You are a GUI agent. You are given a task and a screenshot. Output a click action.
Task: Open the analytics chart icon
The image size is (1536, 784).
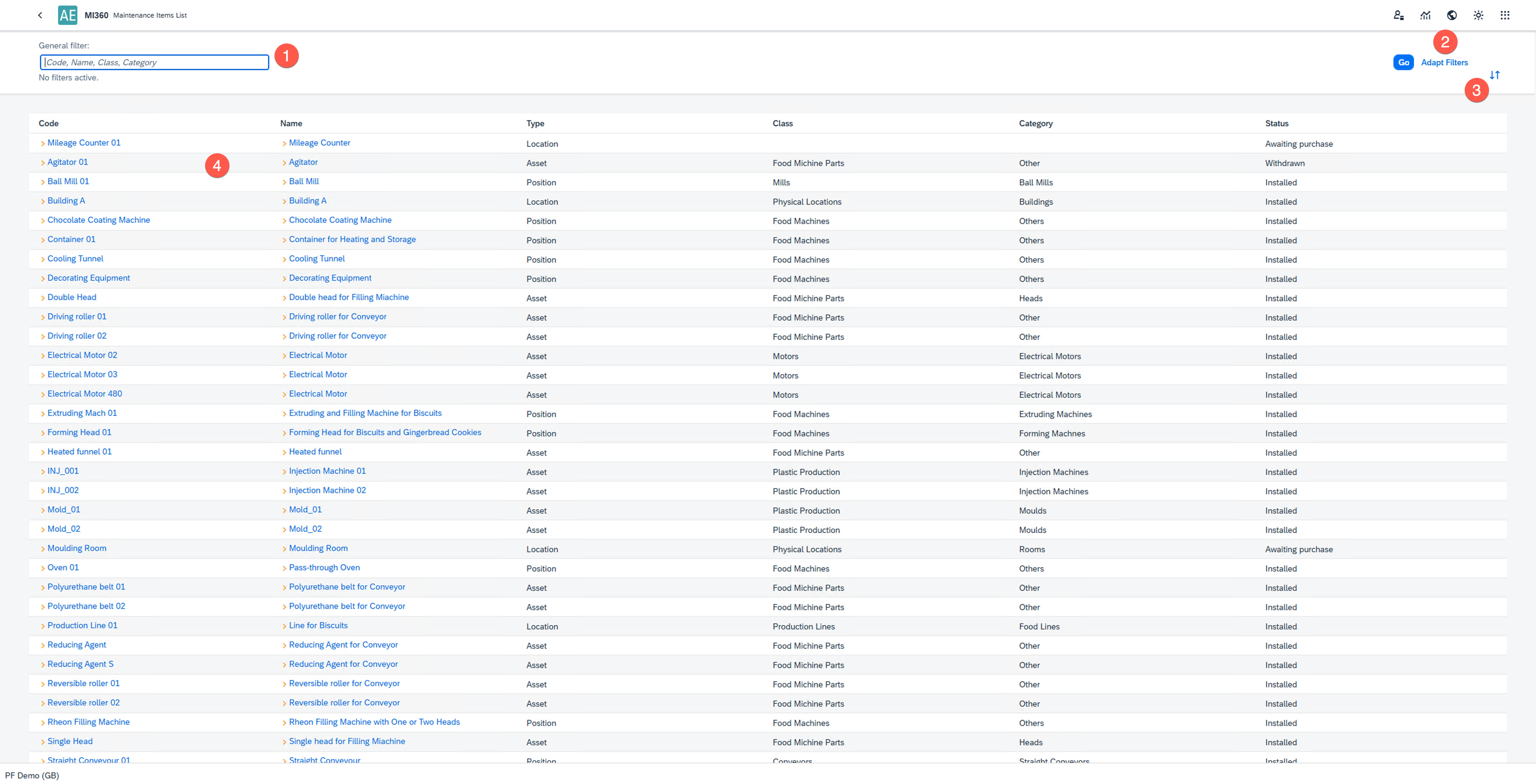(x=1425, y=15)
